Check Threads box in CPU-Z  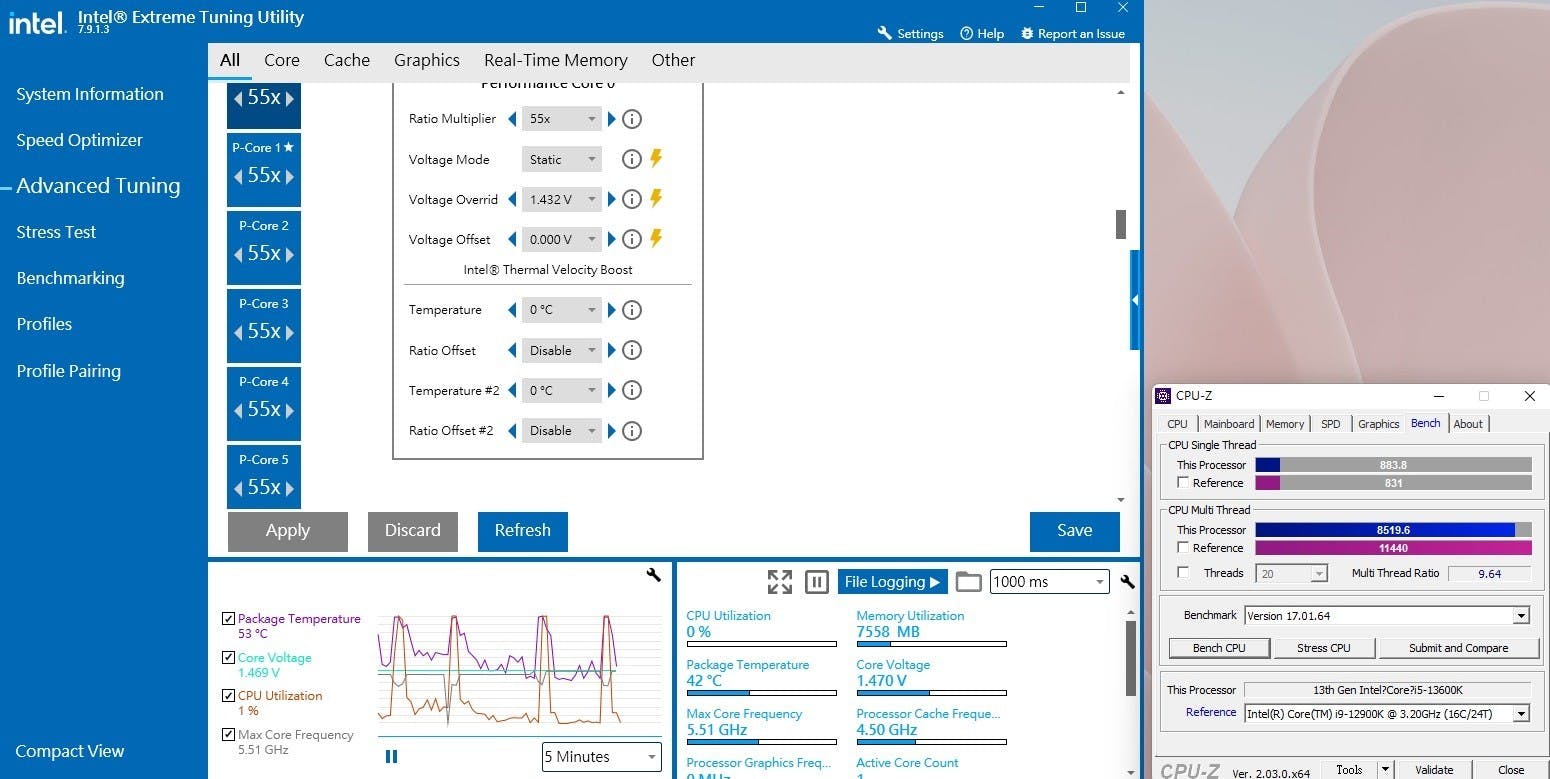coord(1184,573)
